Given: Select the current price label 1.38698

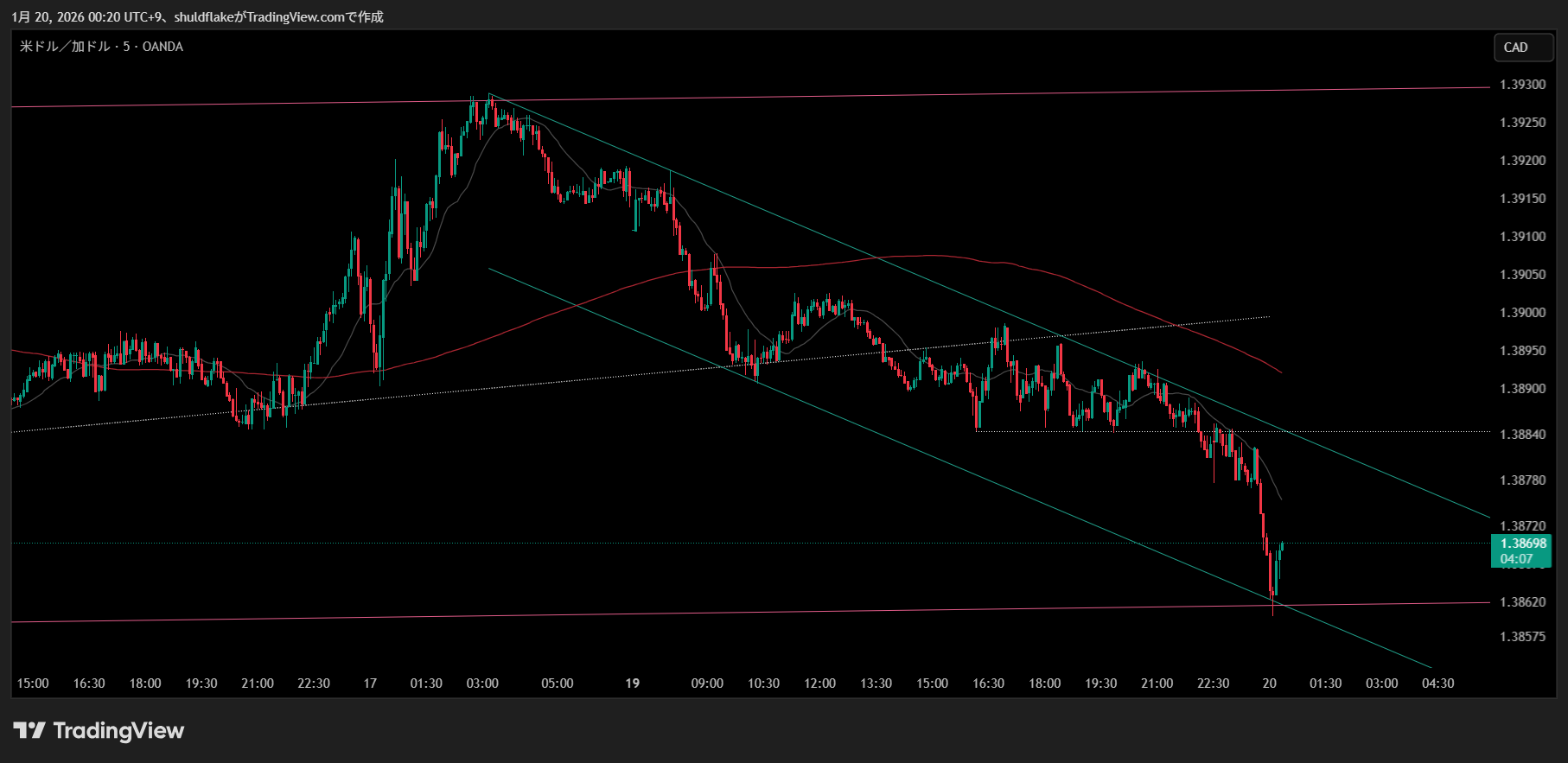Looking at the screenshot, I should pos(1522,544).
